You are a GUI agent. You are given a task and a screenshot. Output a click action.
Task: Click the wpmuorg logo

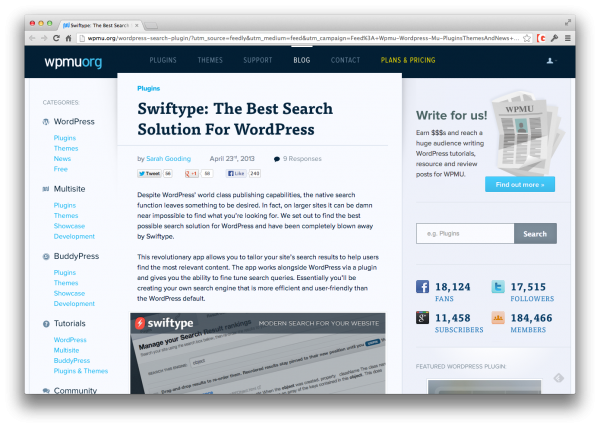(x=73, y=62)
